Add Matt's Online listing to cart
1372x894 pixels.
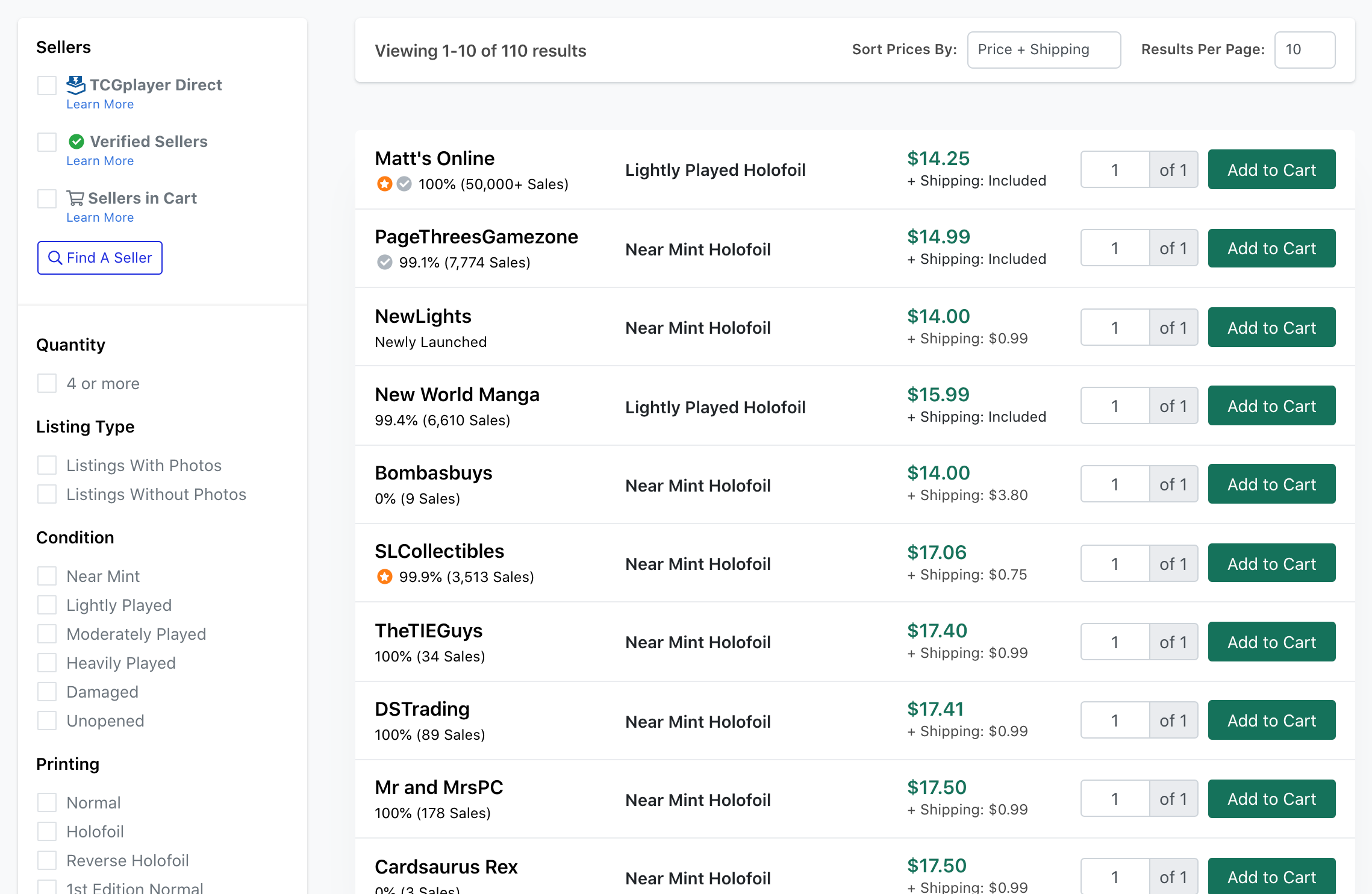(x=1271, y=170)
